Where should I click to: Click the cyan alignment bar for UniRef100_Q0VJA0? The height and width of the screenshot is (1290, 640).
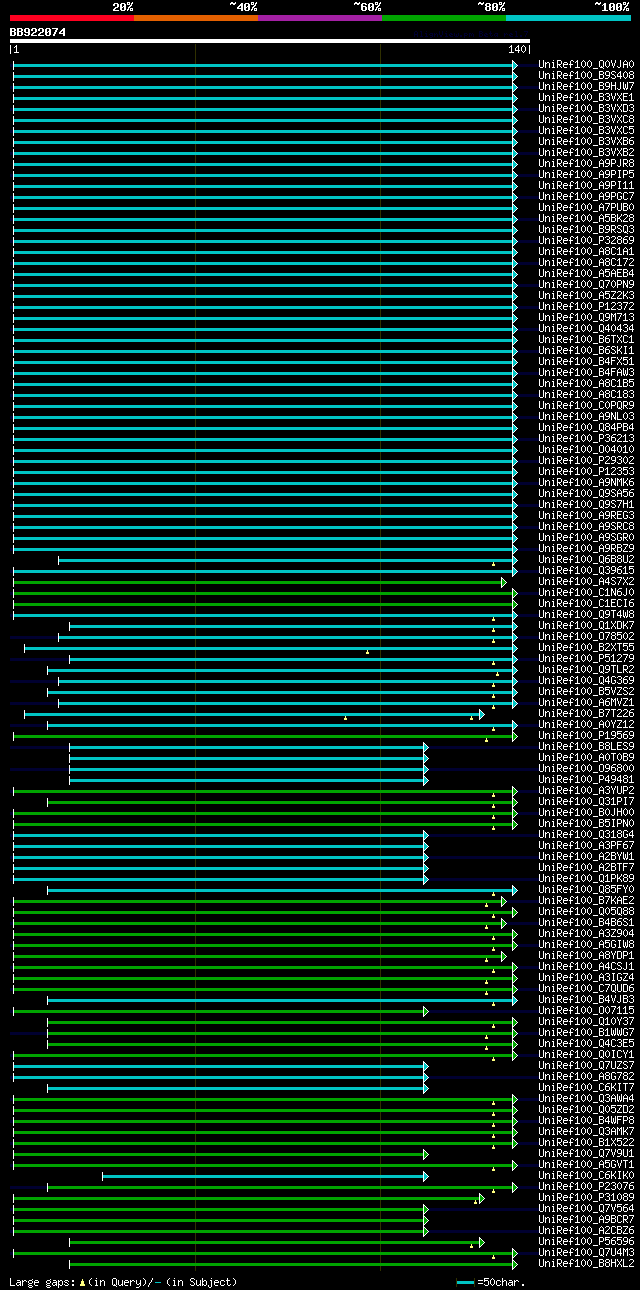[265, 65]
